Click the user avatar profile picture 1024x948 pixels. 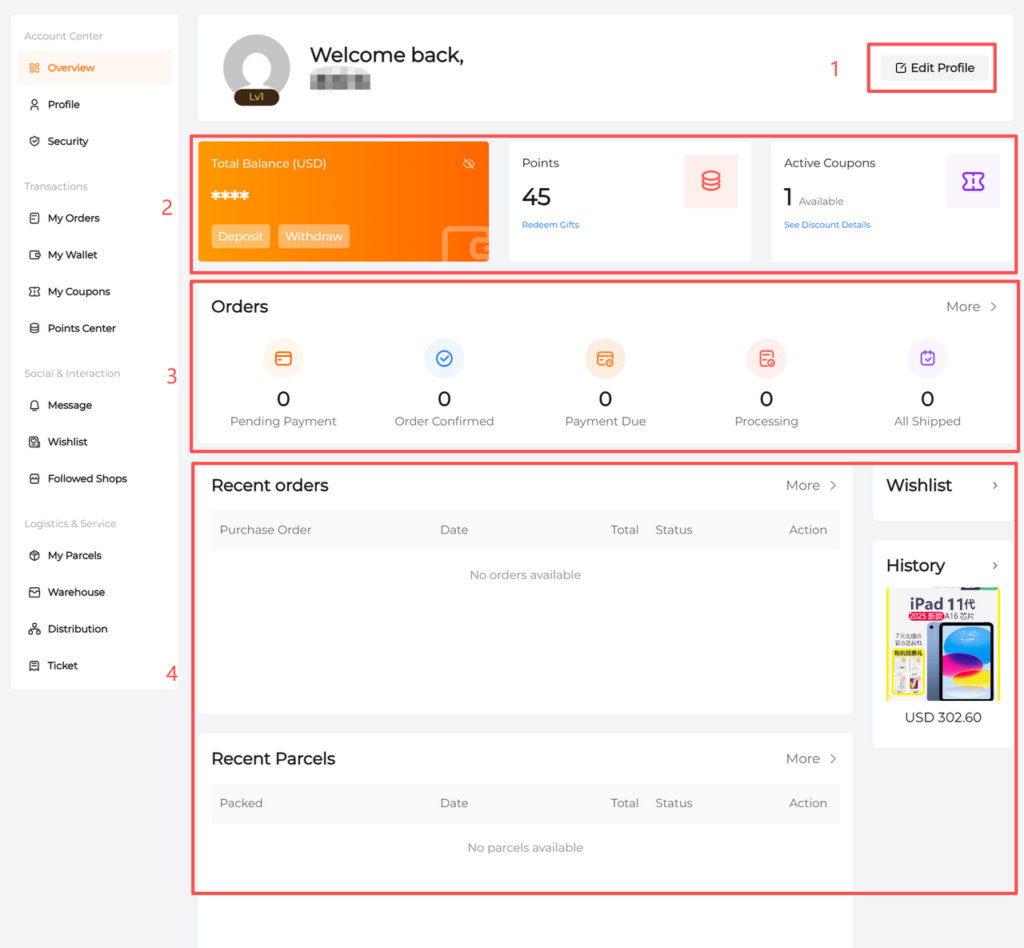257,68
